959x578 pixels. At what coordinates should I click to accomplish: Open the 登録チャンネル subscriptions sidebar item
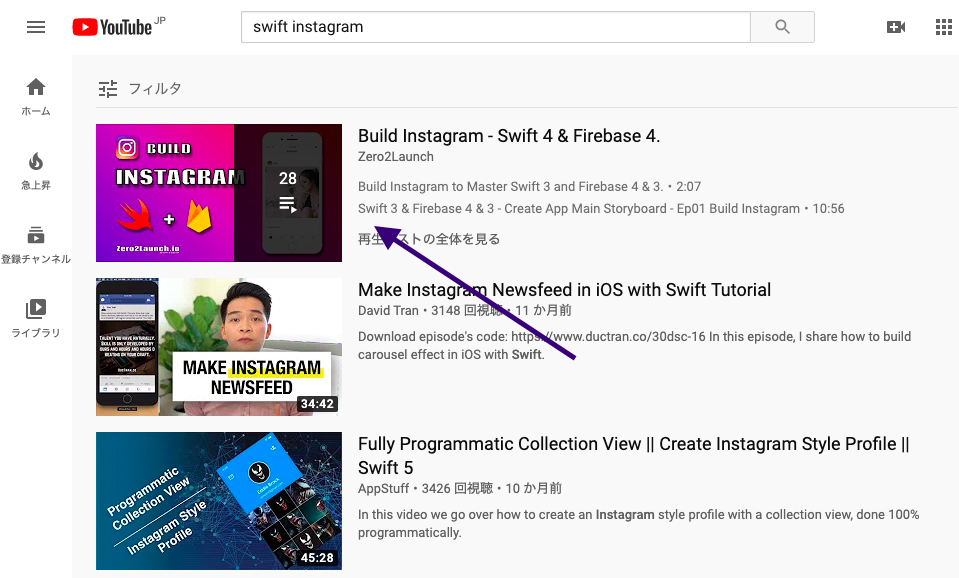[36, 245]
